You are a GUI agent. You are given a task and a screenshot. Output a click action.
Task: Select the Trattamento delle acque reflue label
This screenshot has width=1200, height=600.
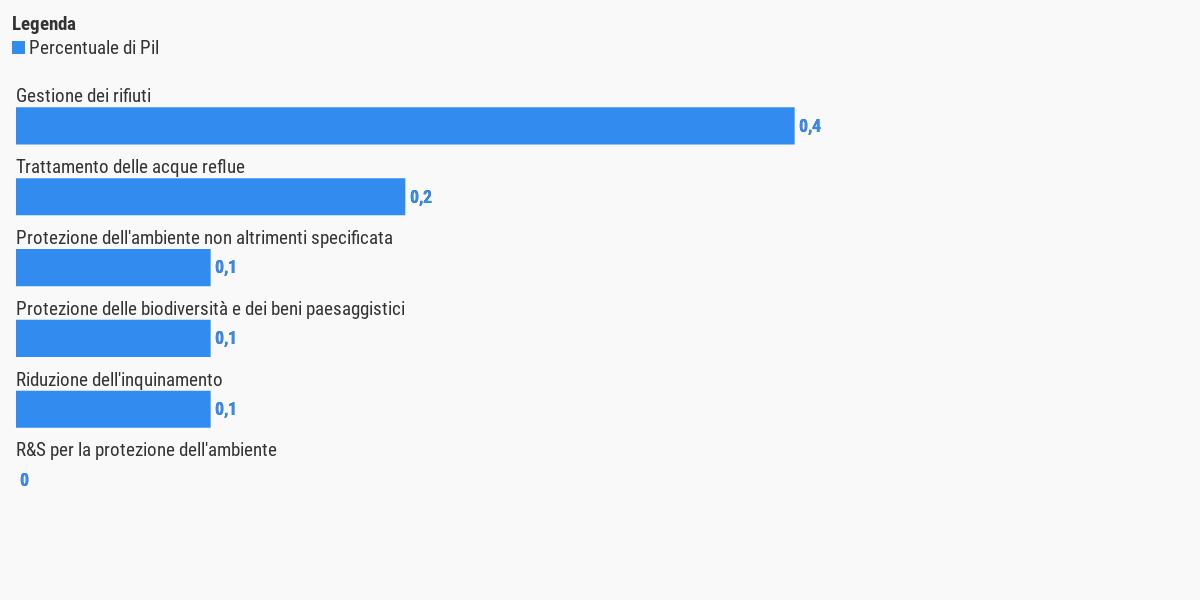[x=130, y=167]
